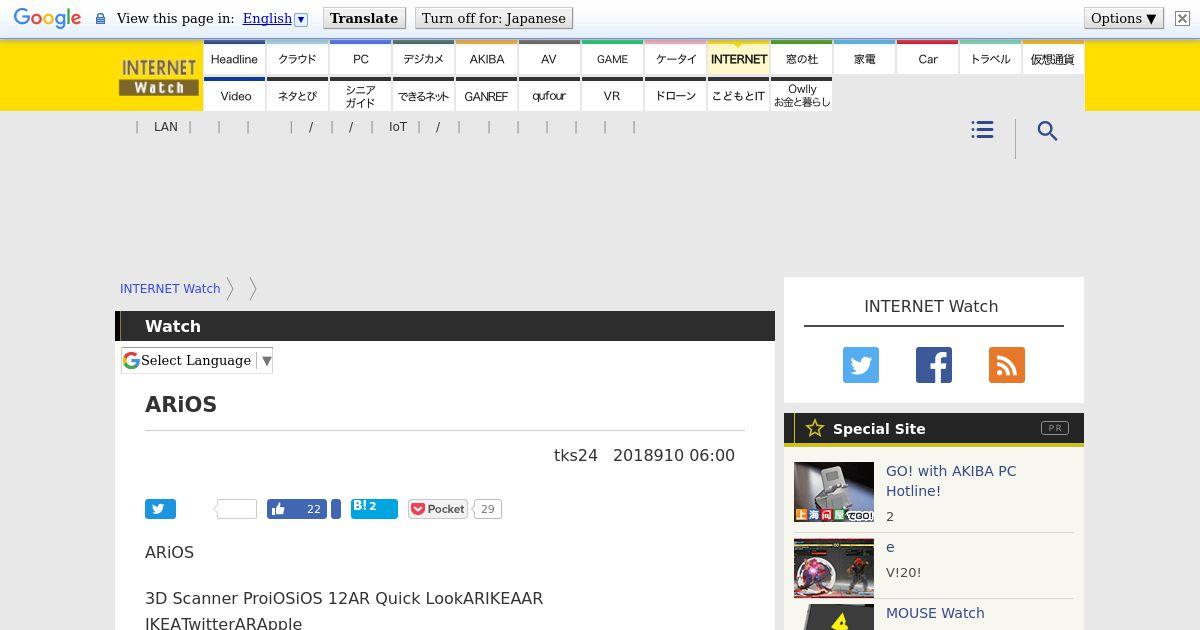Switch to the GAME tab
This screenshot has height=630, width=1200.
point(612,59)
